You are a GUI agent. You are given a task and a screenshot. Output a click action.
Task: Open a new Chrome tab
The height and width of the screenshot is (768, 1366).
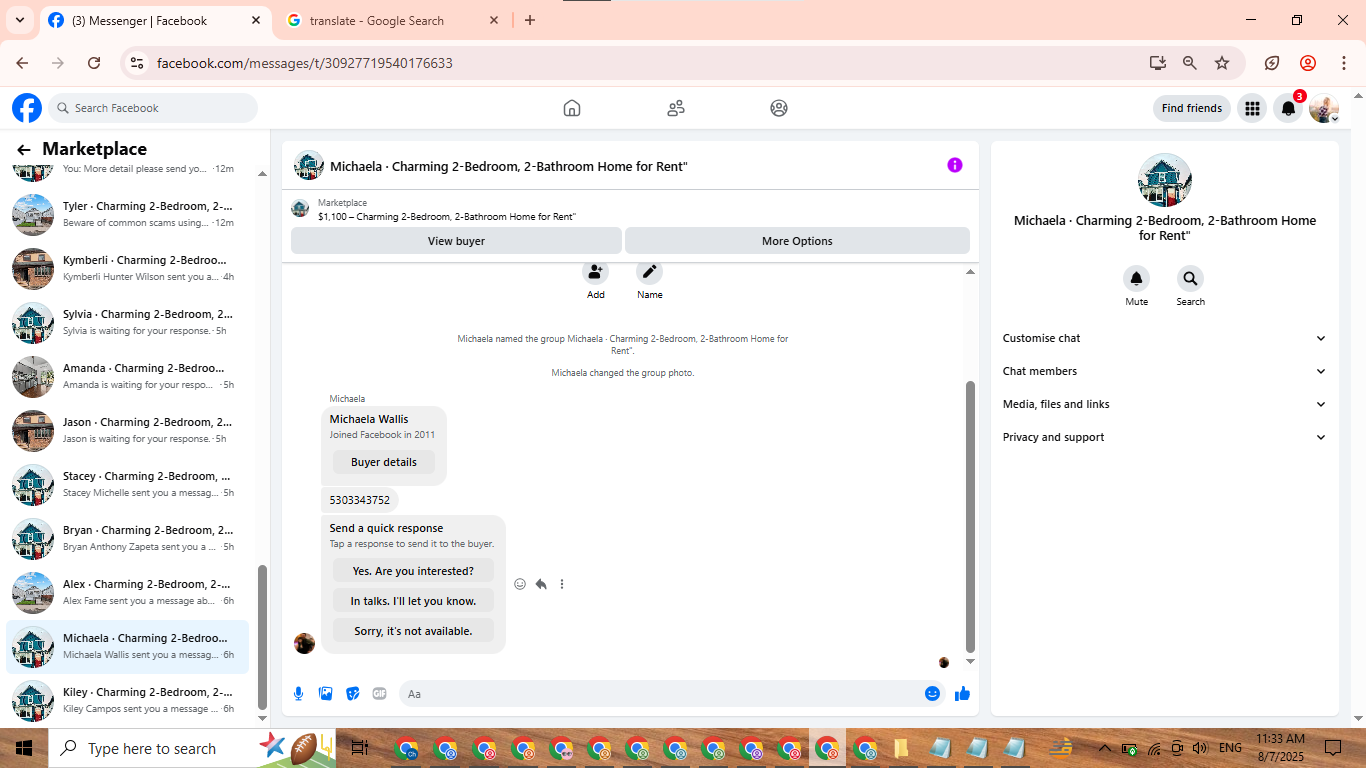pos(530,20)
